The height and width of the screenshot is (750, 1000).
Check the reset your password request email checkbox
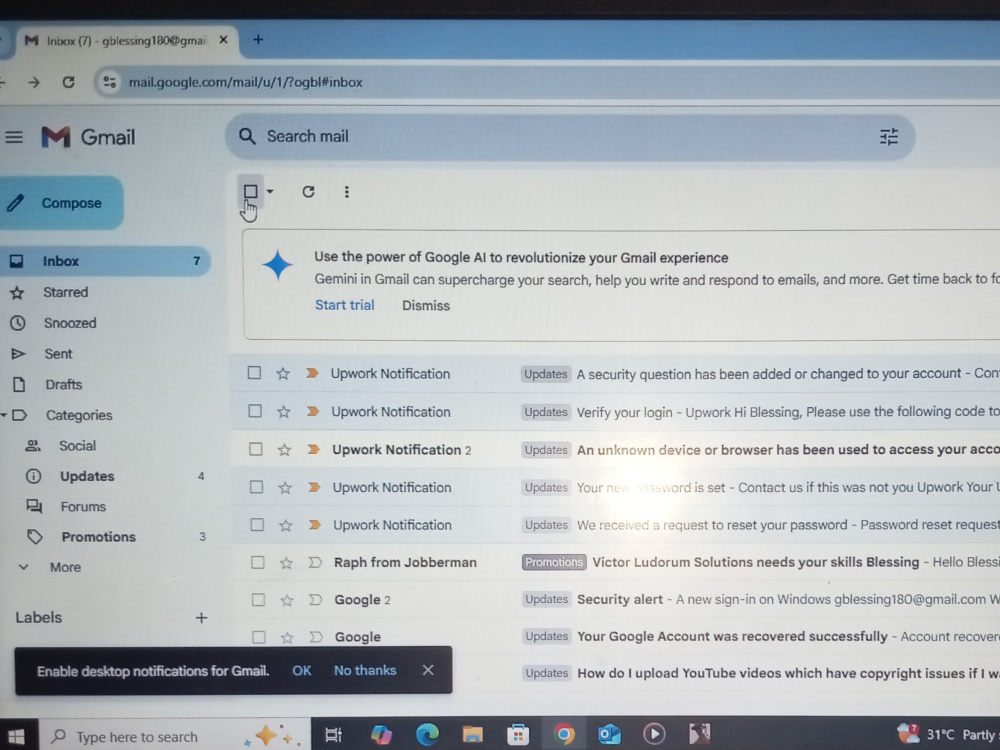257,525
